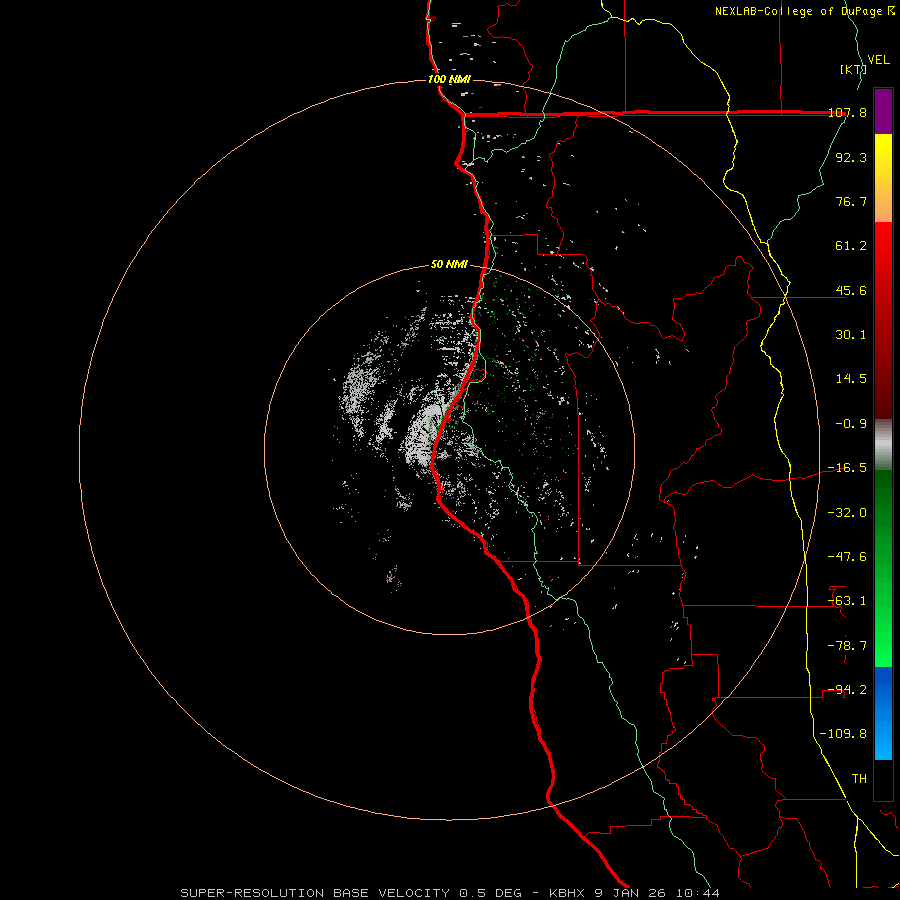
Task: Click the 76.7 scale value
Action: tap(851, 201)
